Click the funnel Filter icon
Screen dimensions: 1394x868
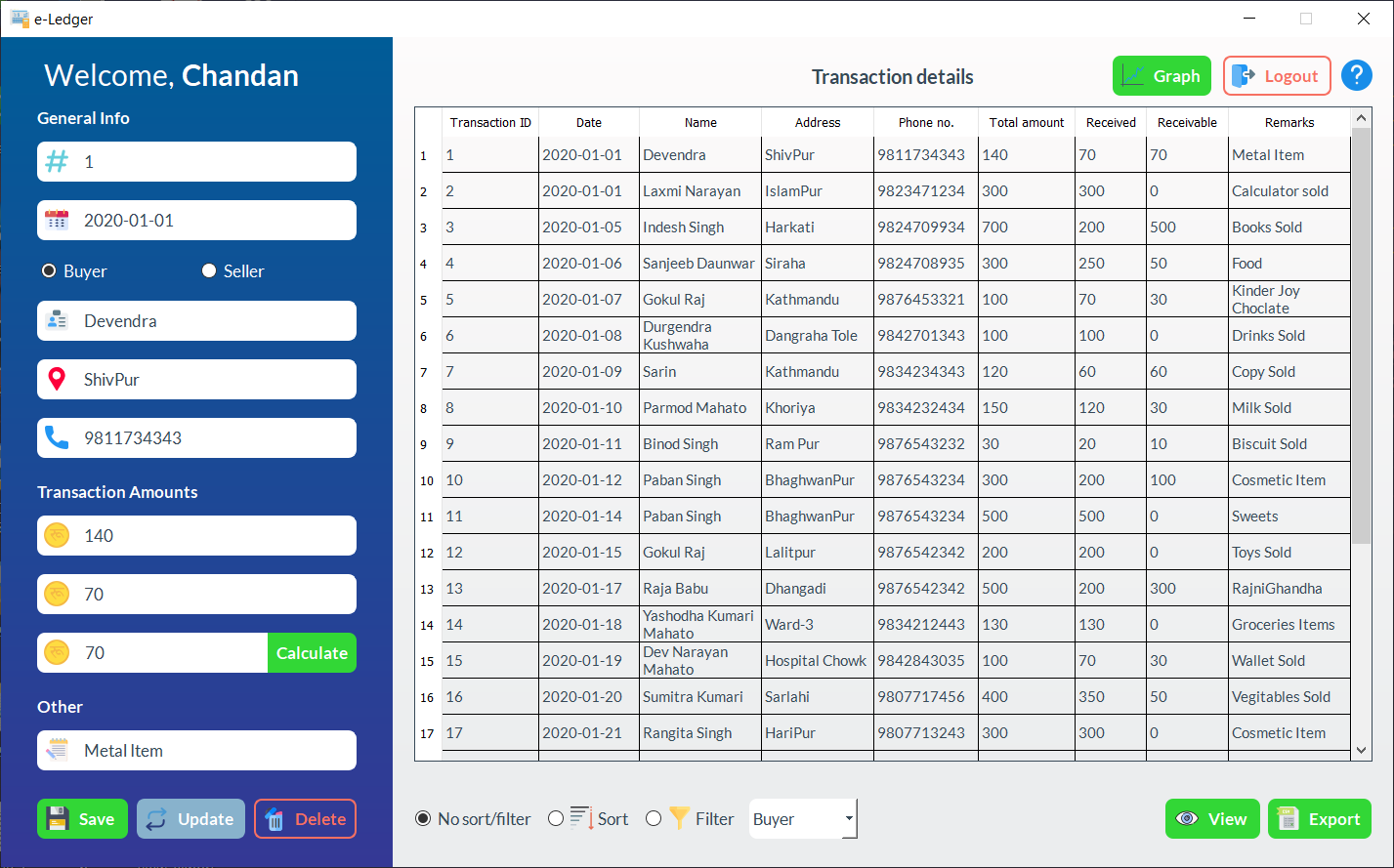(679, 818)
